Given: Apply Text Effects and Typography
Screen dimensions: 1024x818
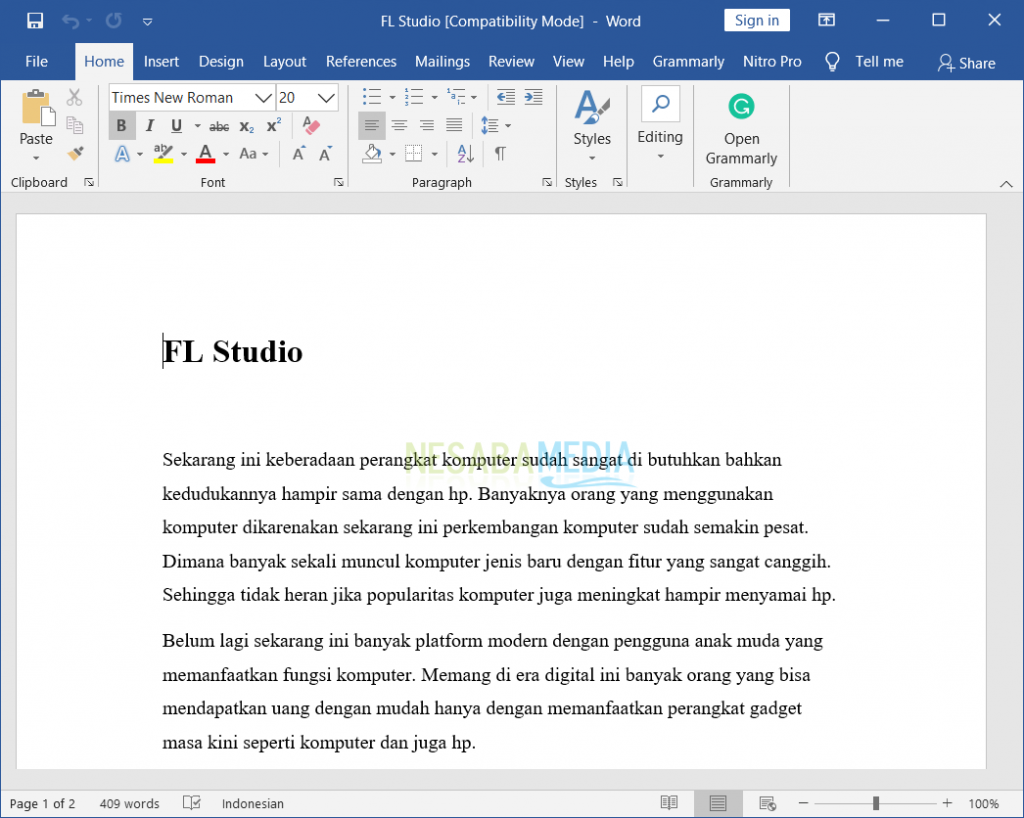Looking at the screenshot, I should (122, 154).
